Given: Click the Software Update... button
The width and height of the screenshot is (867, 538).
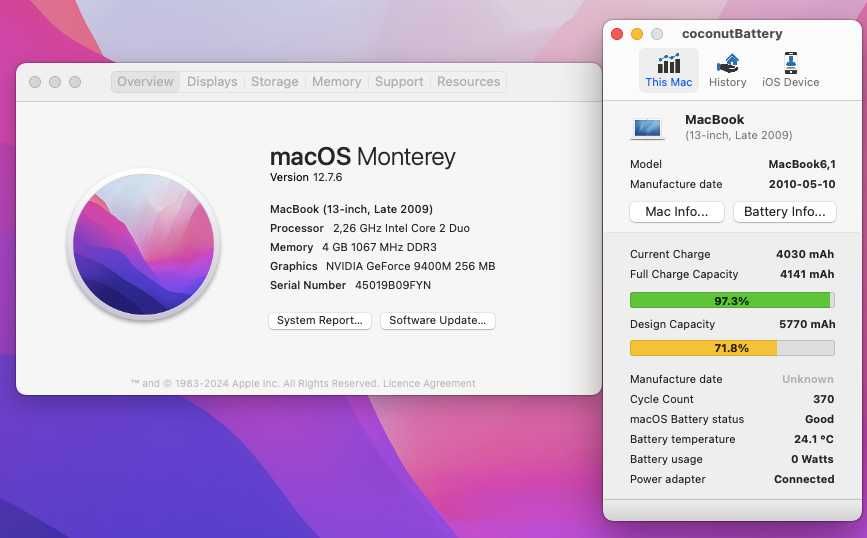Looking at the screenshot, I should pos(437,321).
